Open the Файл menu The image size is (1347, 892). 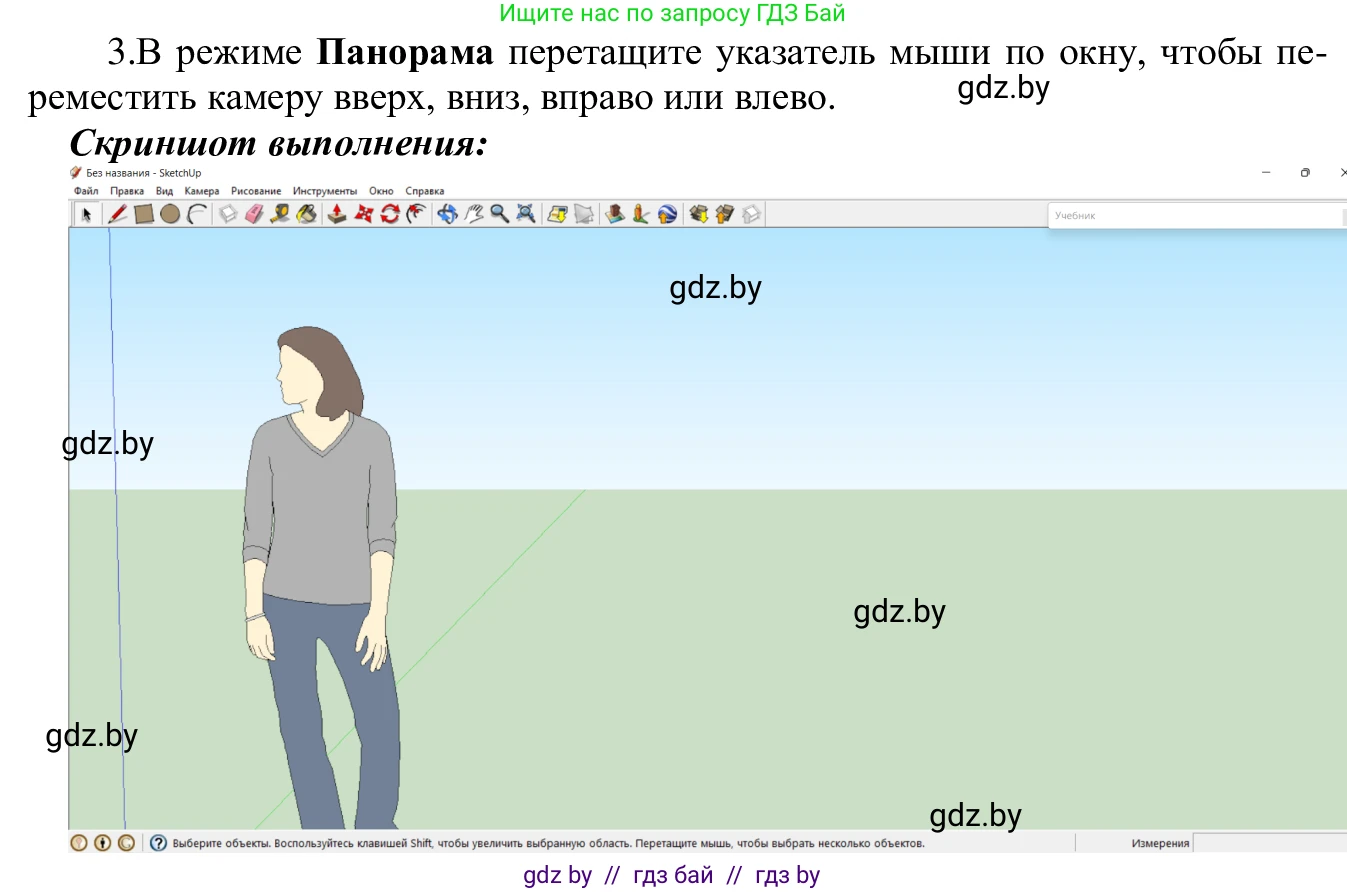point(84,190)
